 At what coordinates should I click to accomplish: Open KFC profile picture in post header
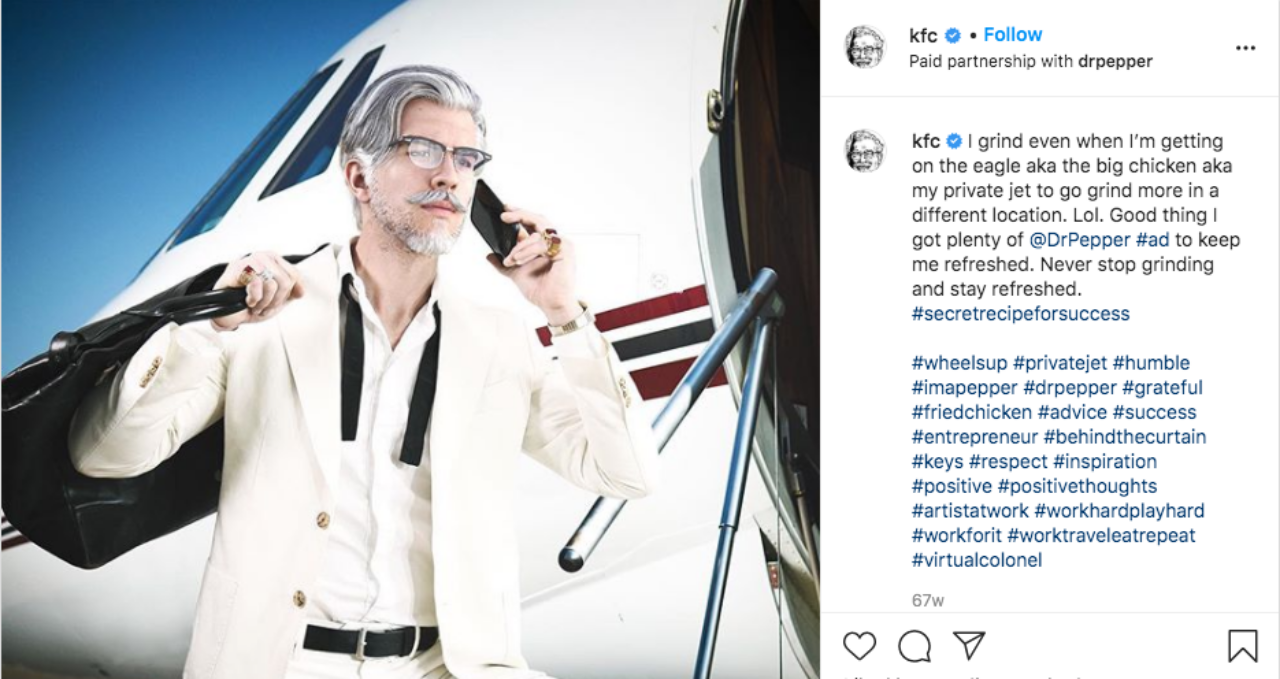(865, 47)
